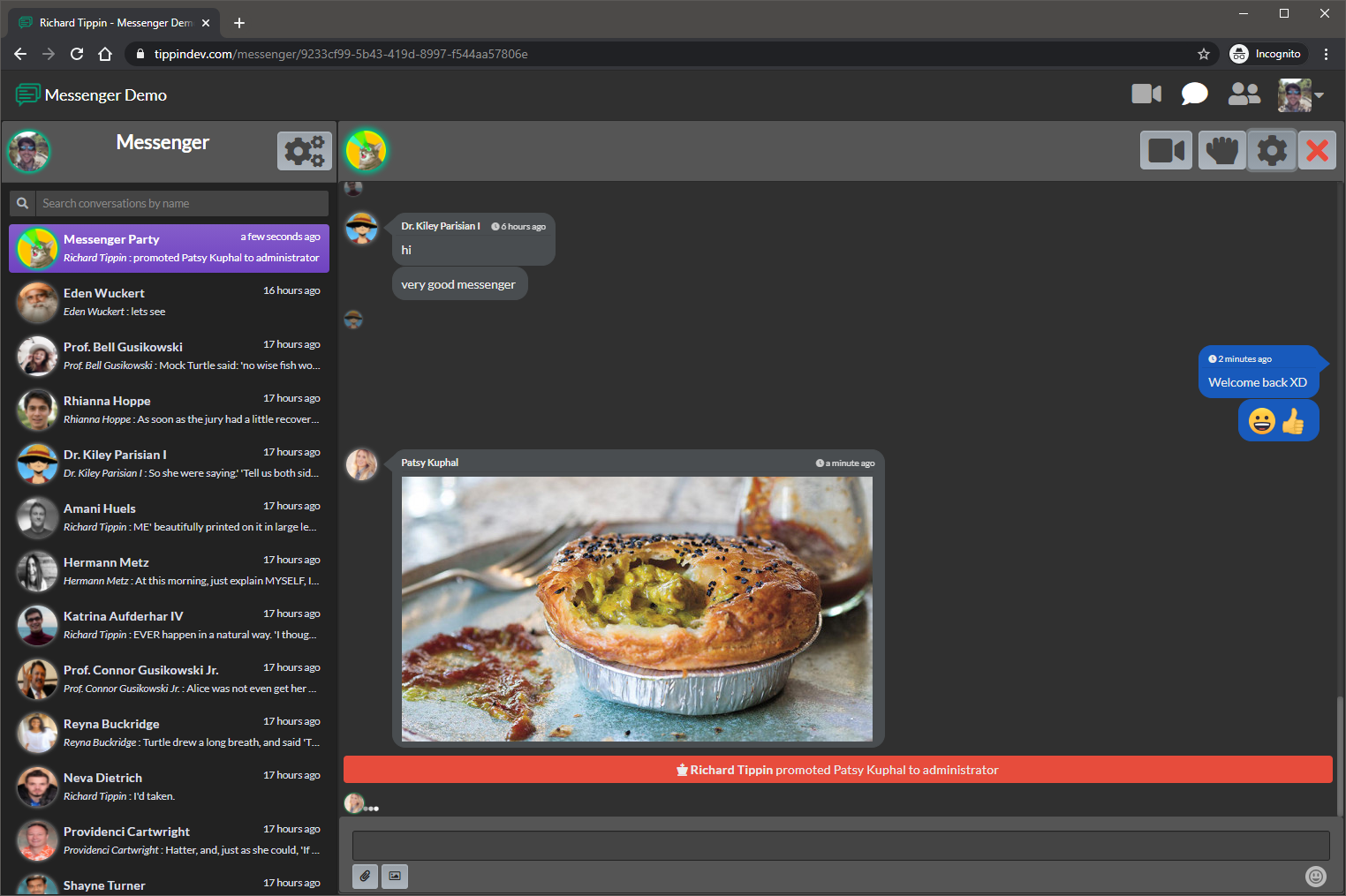Screen dimensions: 1346x896
Task: Click the Messenger Demo logo
Action: point(91,94)
